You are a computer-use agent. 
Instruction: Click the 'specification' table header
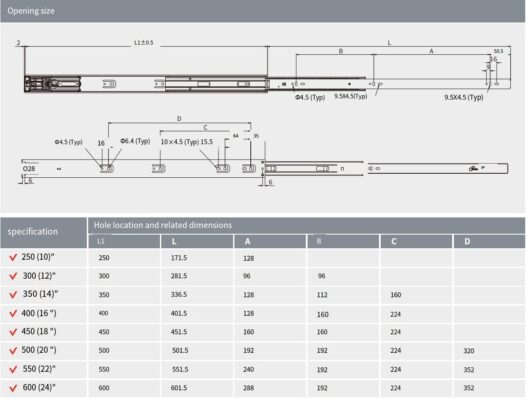[33, 232]
